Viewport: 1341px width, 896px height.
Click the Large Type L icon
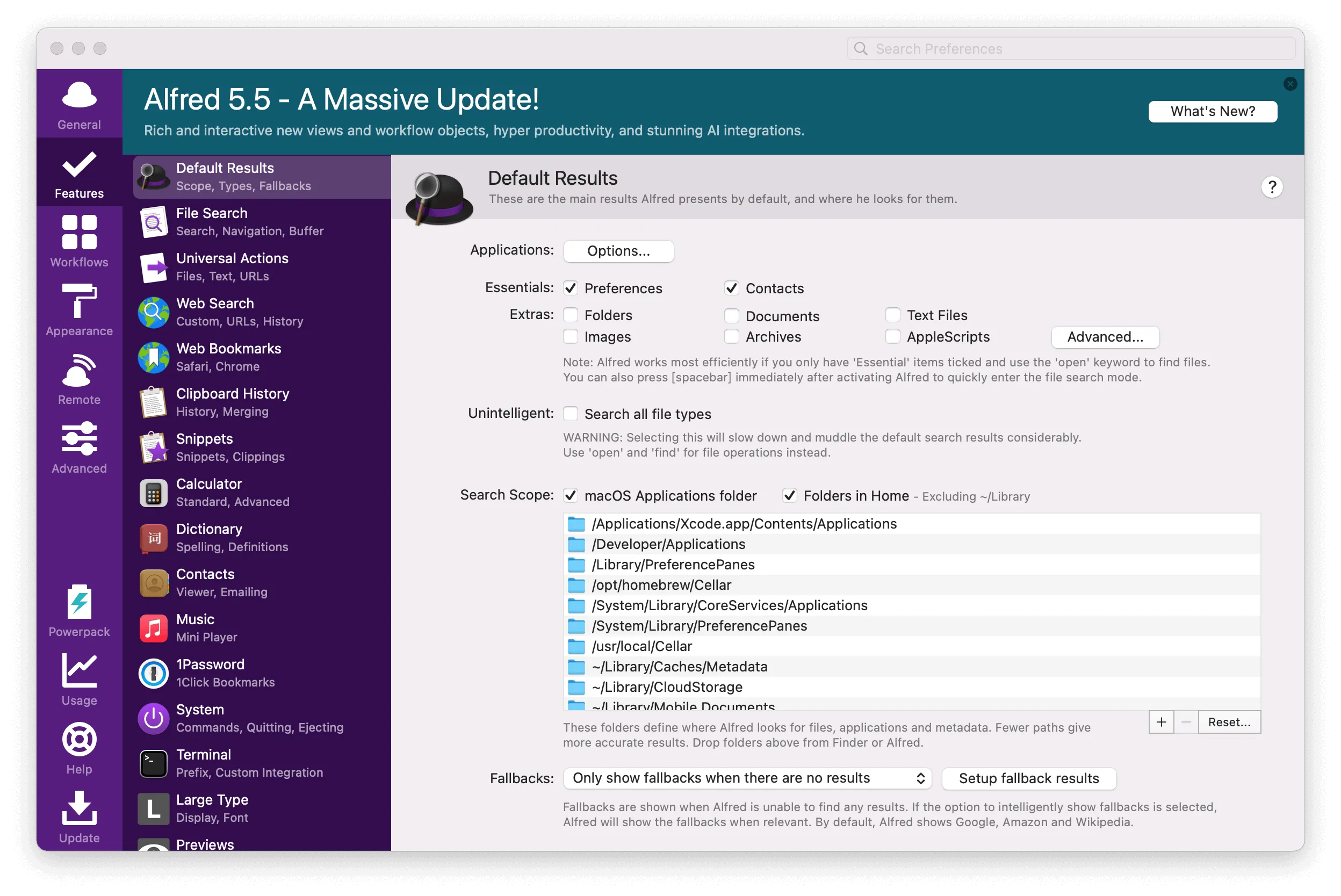(x=153, y=808)
